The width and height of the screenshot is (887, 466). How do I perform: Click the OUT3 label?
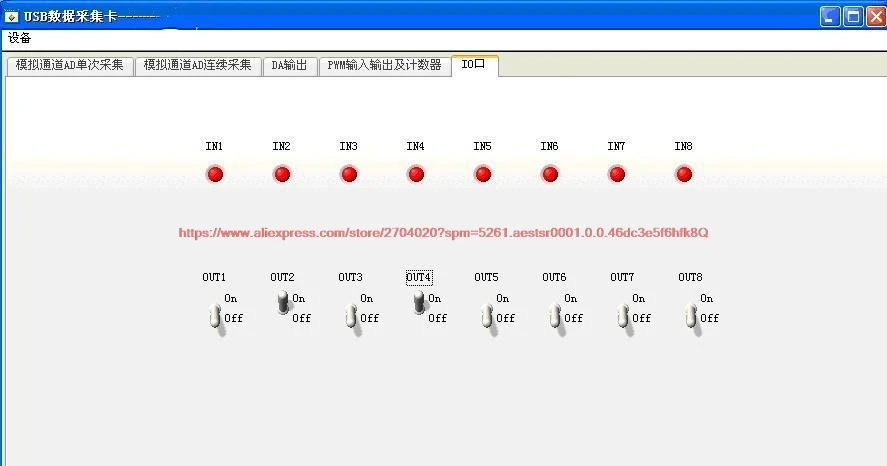click(x=350, y=277)
